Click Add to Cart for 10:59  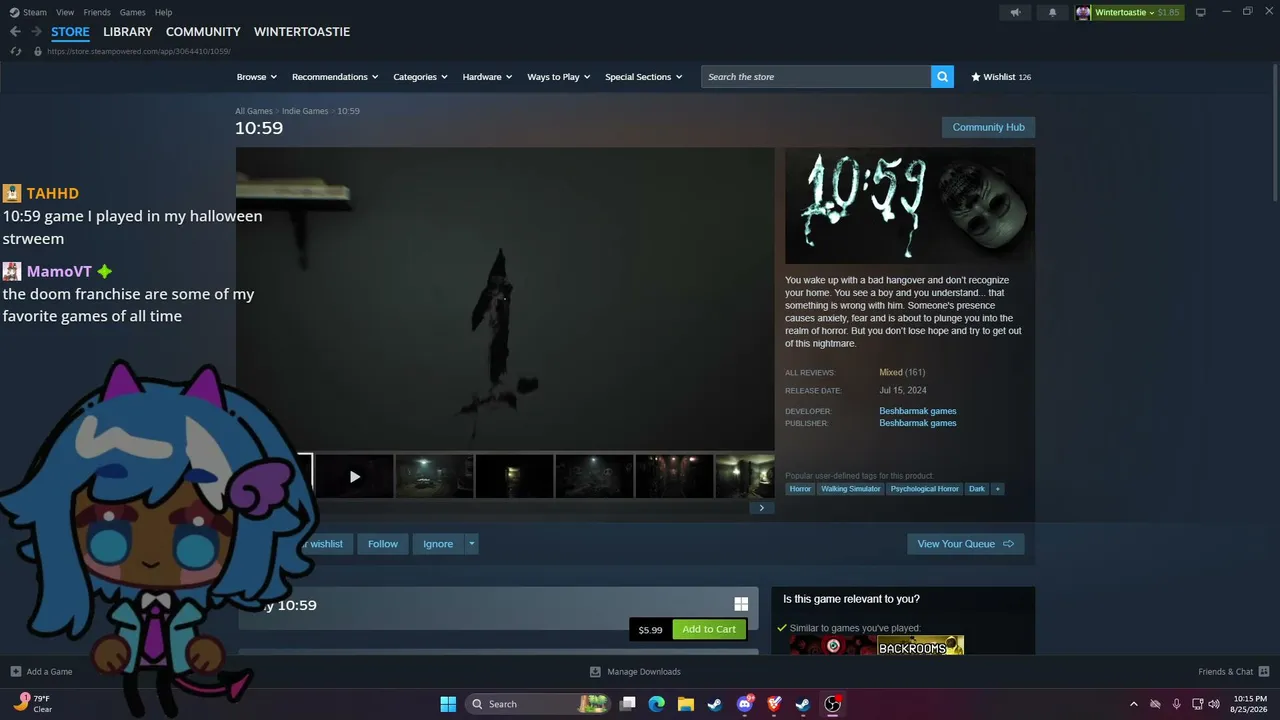click(709, 629)
